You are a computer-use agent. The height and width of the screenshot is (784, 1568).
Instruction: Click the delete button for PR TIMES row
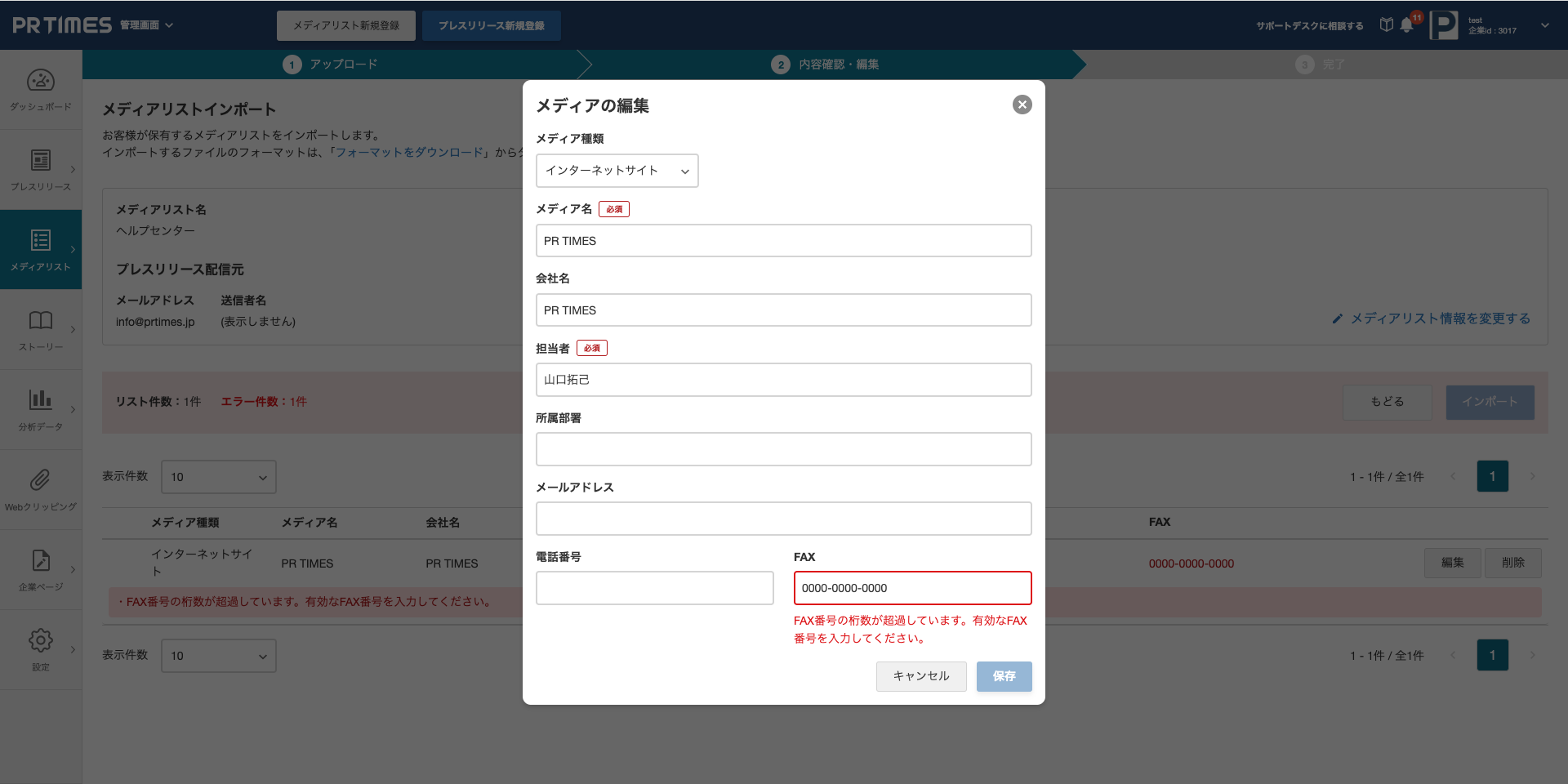(x=1513, y=563)
